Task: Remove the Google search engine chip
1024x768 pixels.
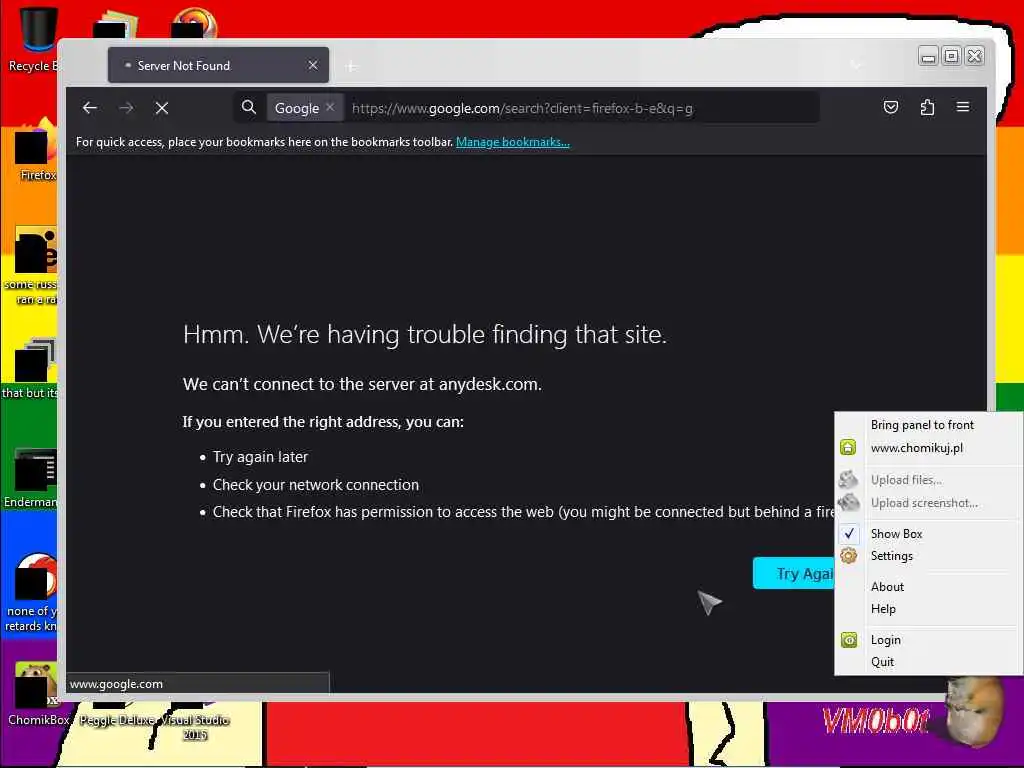Action: [330, 107]
